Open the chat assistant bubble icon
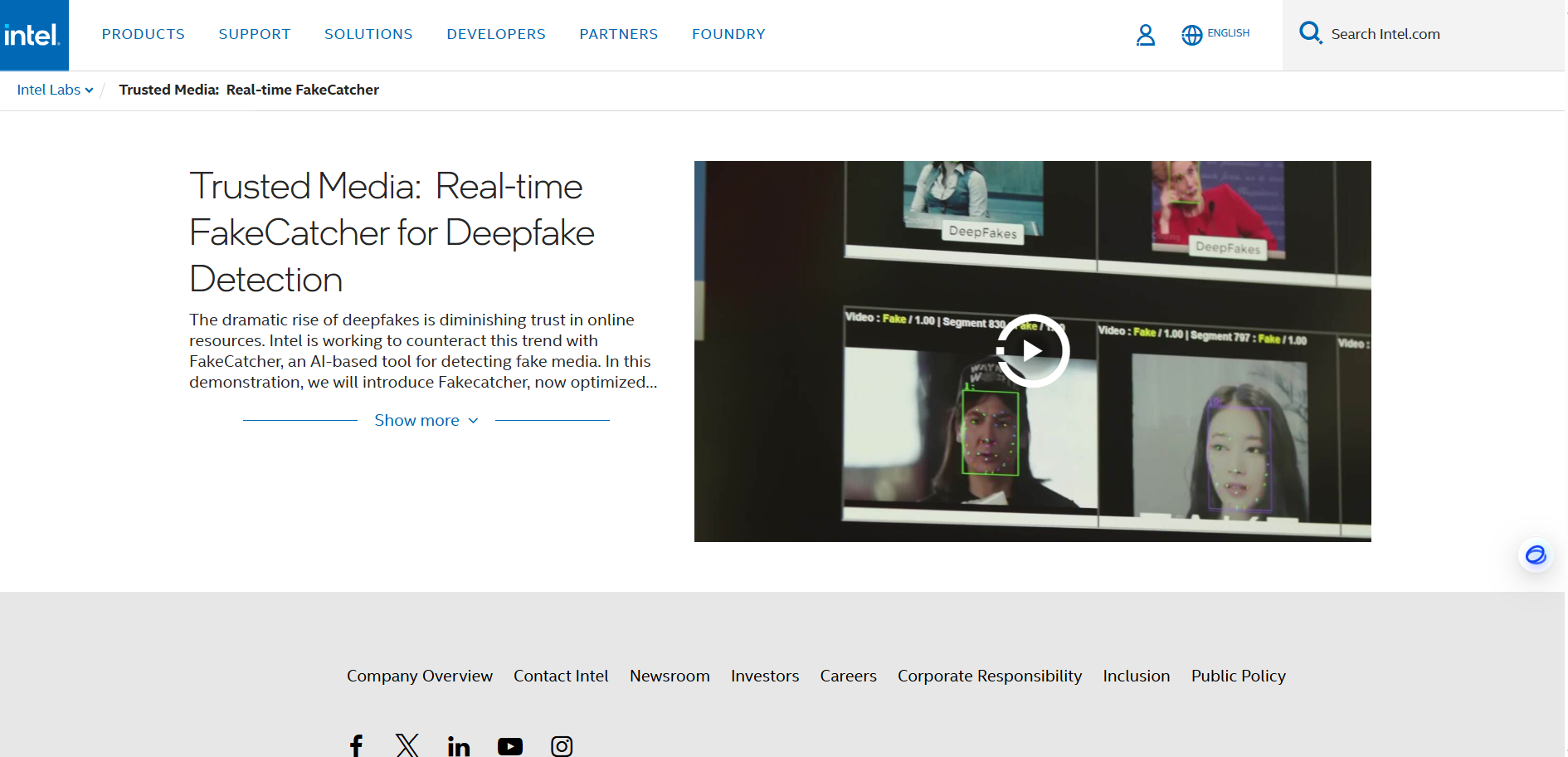This screenshot has height=757, width=1568. (1536, 554)
